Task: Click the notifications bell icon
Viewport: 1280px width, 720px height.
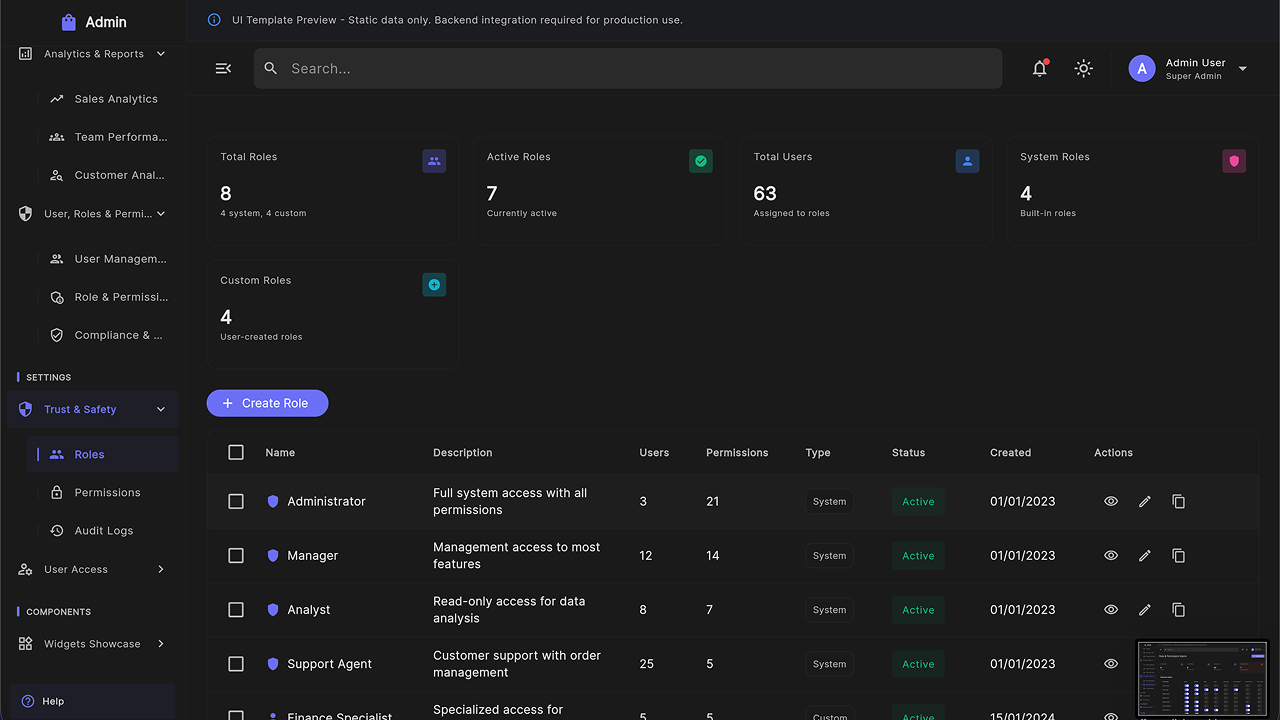Action: coord(1040,68)
